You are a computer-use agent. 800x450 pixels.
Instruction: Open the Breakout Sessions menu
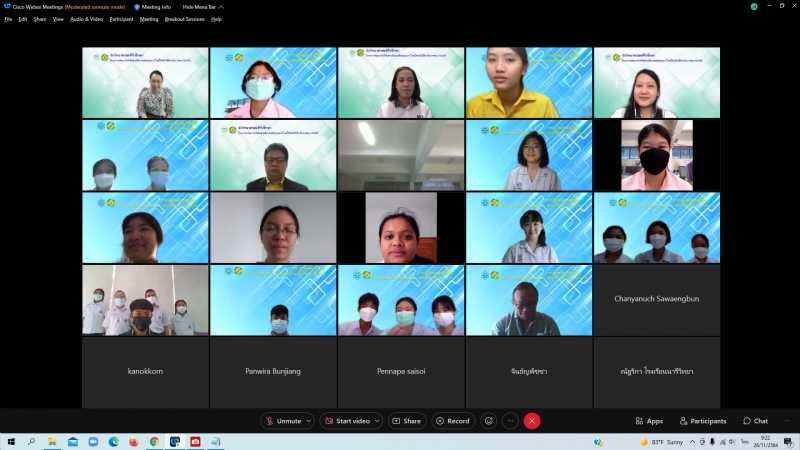coord(184,19)
